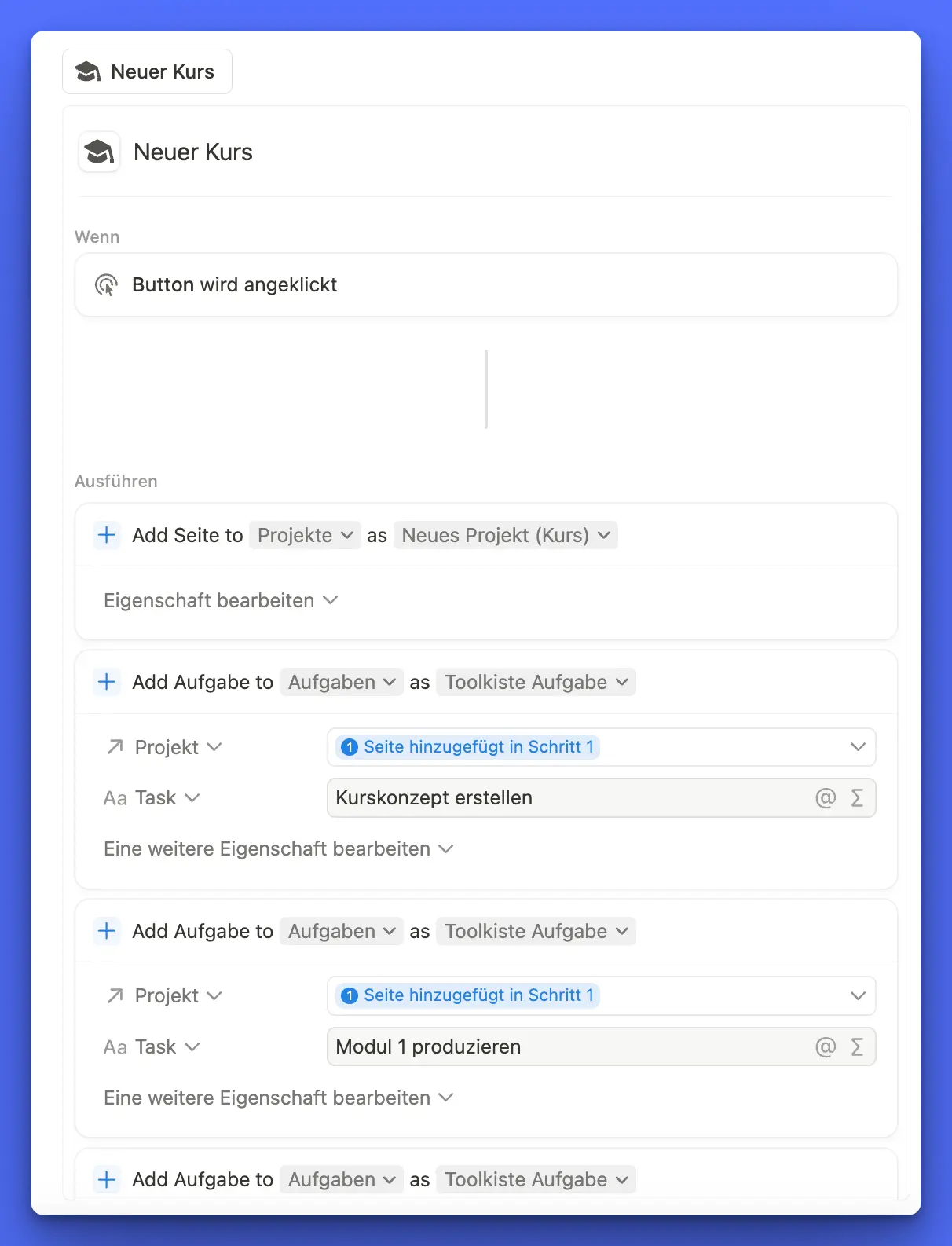Open the Neues Projekt (Kurs) template dropdown

click(505, 536)
